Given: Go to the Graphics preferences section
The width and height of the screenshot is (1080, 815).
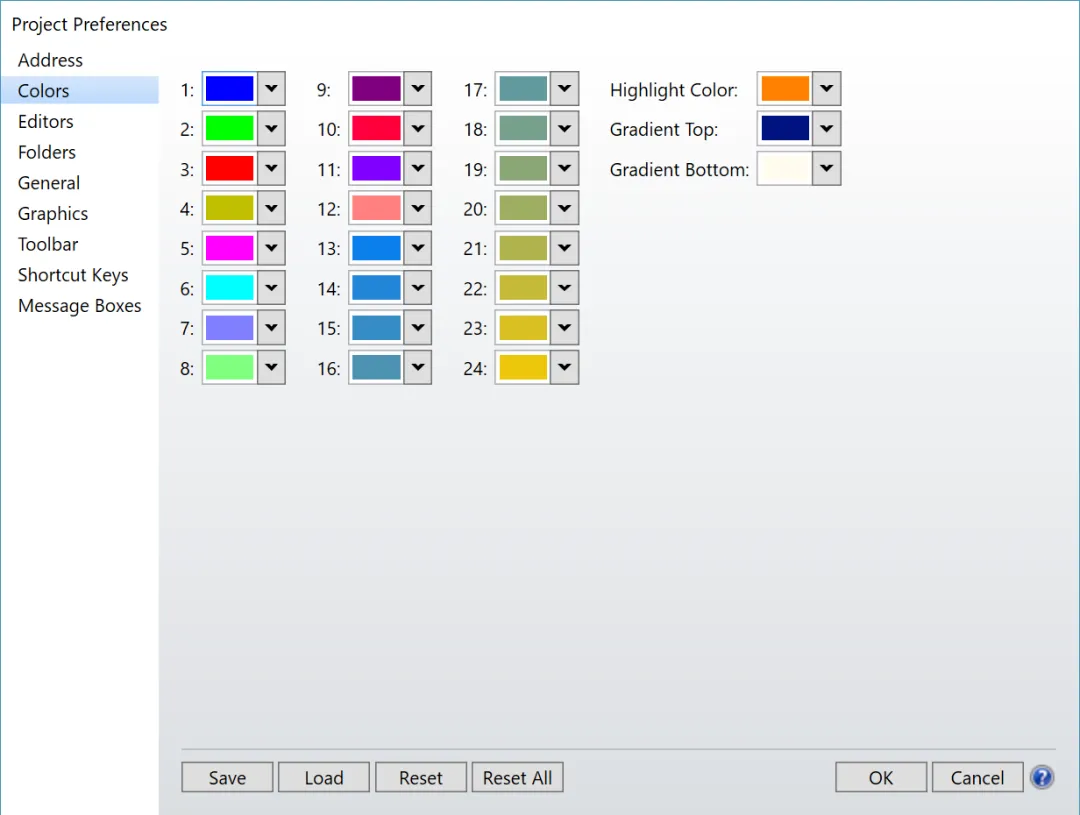Looking at the screenshot, I should click(53, 213).
